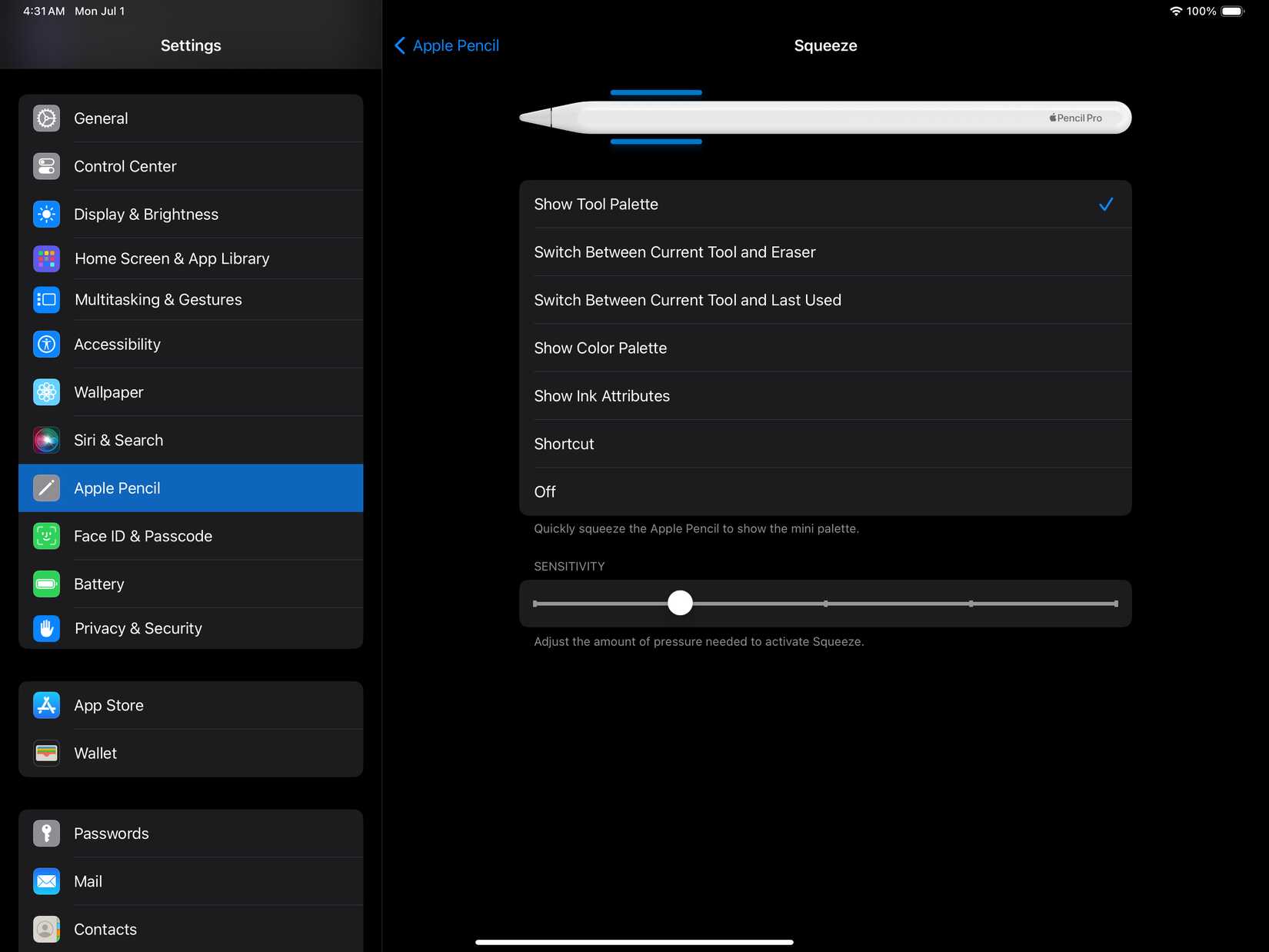Image resolution: width=1269 pixels, height=952 pixels.
Task: Click the App Store icon
Action: (47, 705)
